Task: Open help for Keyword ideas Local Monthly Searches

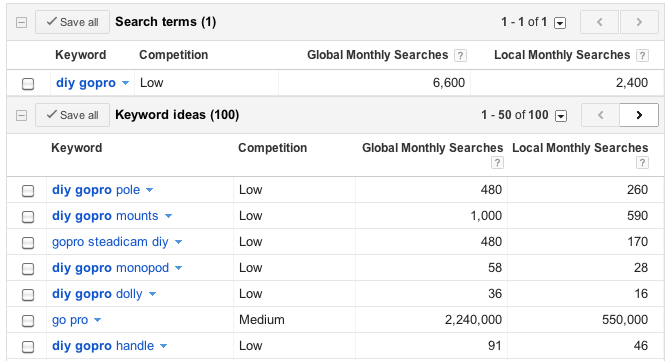Action: coord(642,162)
